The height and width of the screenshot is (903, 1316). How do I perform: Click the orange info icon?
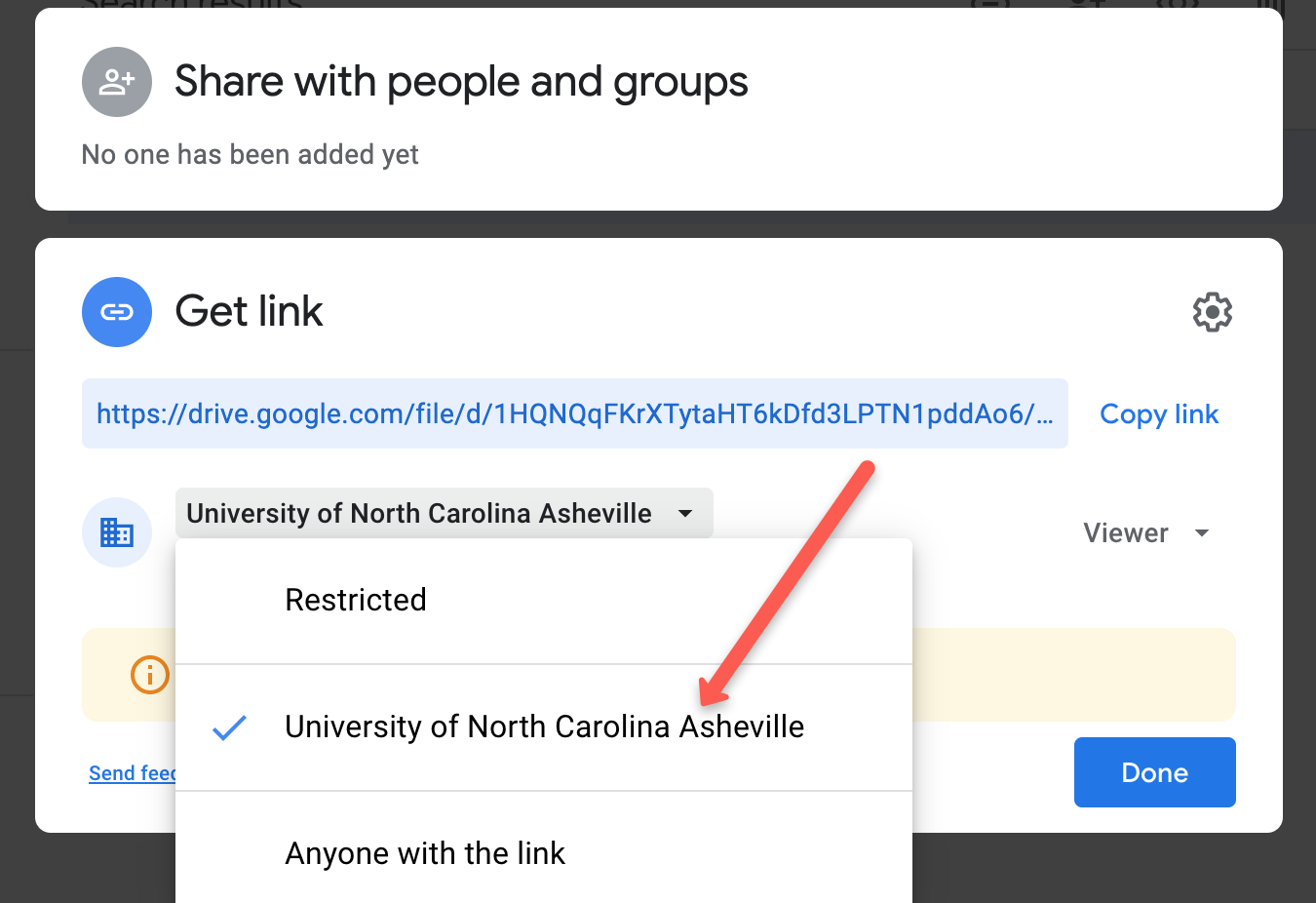coord(150,675)
